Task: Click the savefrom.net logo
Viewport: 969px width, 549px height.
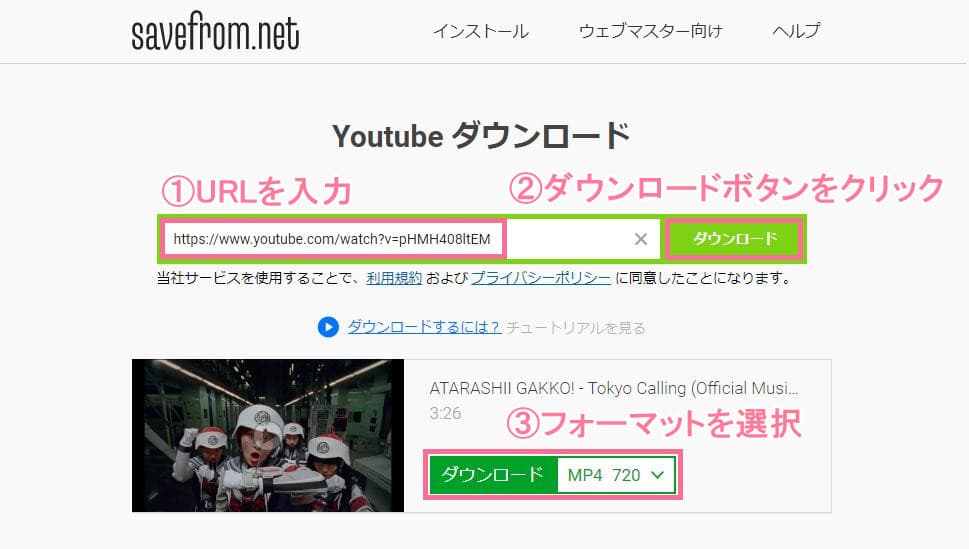Action: click(215, 31)
